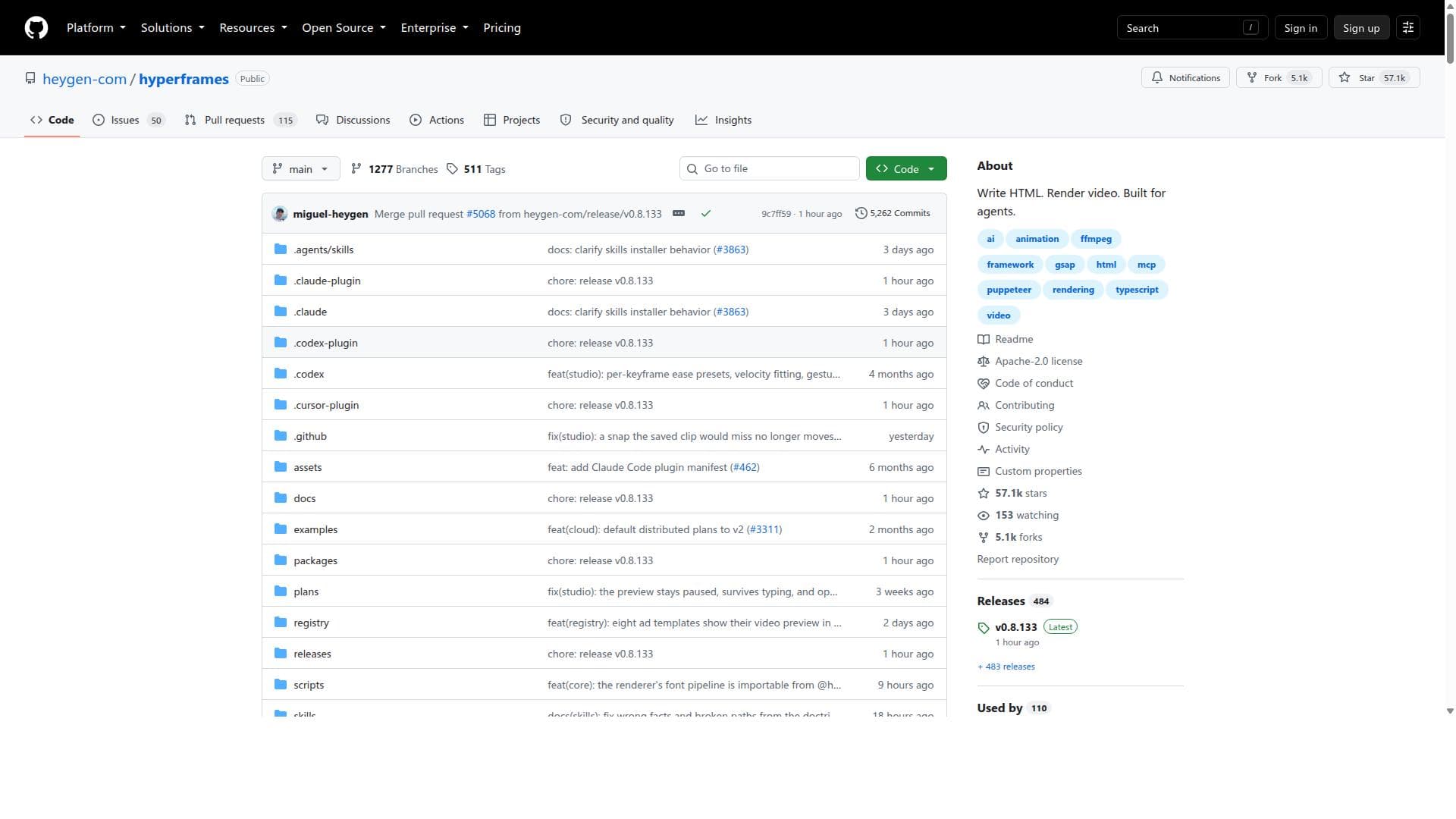The height and width of the screenshot is (819, 1456).
Task: Select the puppeteer topic tag
Action: [1009, 290]
